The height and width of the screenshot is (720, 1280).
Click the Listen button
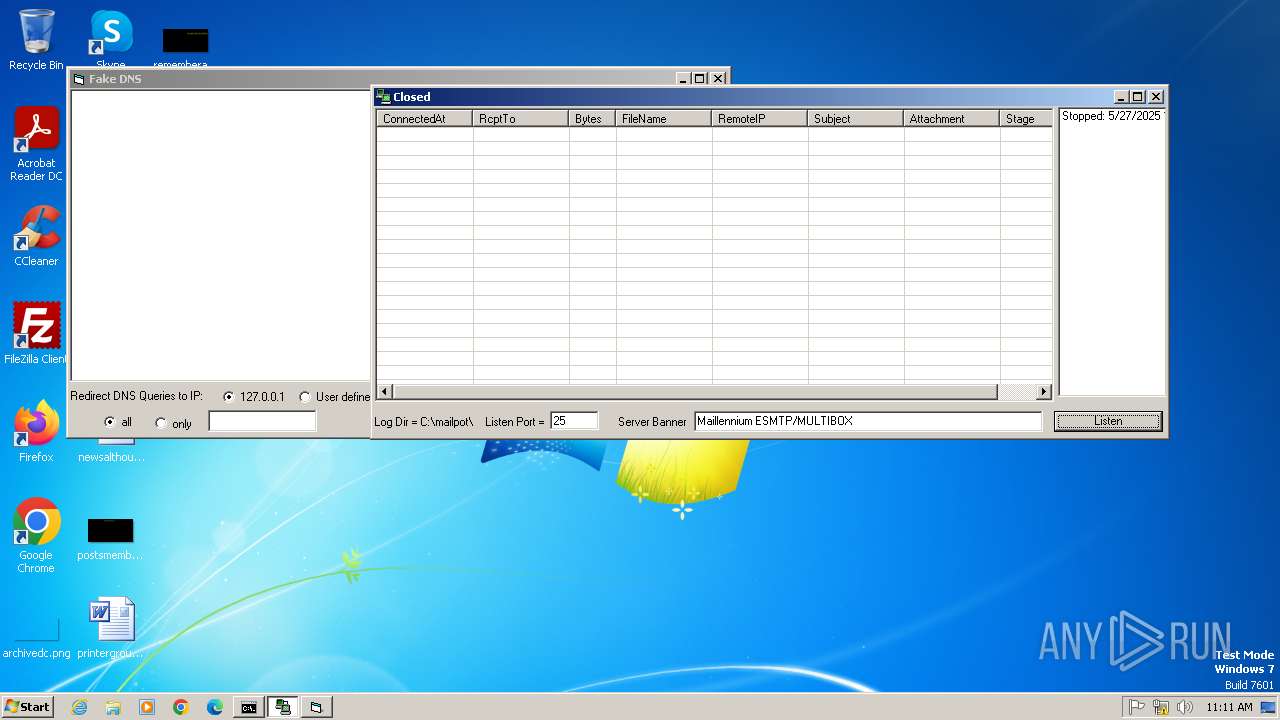pos(1108,421)
